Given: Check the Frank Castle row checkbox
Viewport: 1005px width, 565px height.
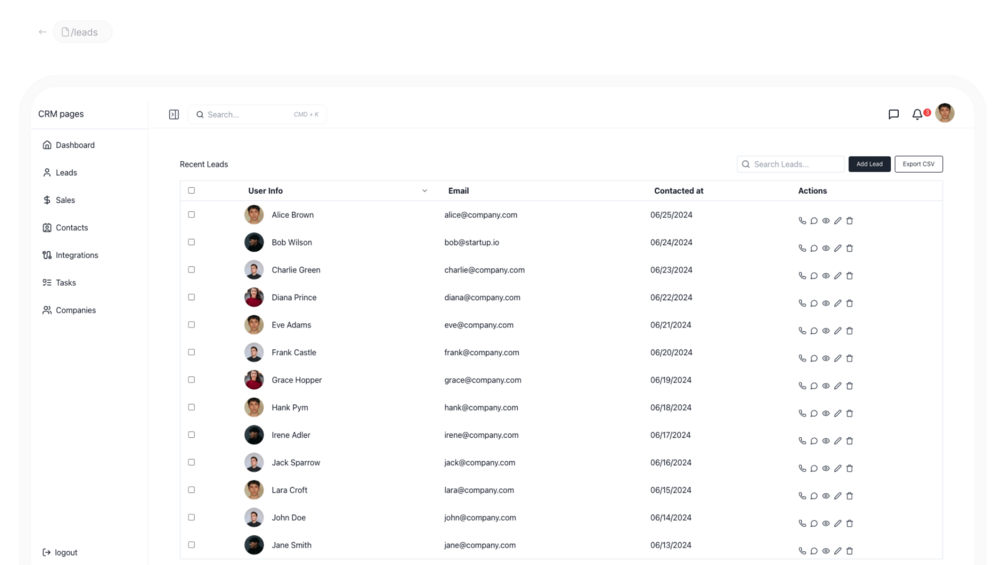Looking at the screenshot, I should (x=191, y=352).
